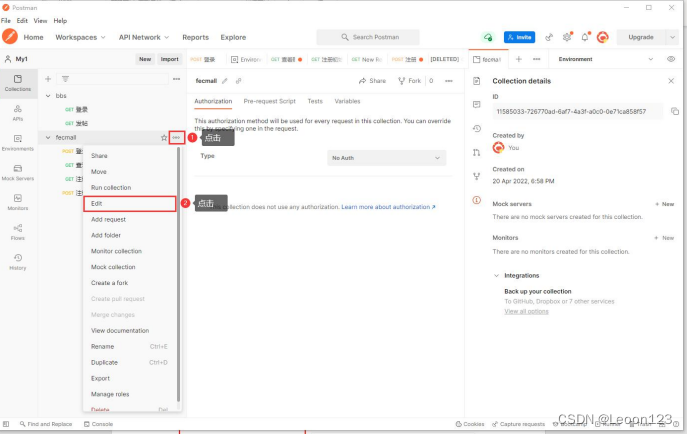
Task: Open Console in the status bar
Action: pos(99,424)
